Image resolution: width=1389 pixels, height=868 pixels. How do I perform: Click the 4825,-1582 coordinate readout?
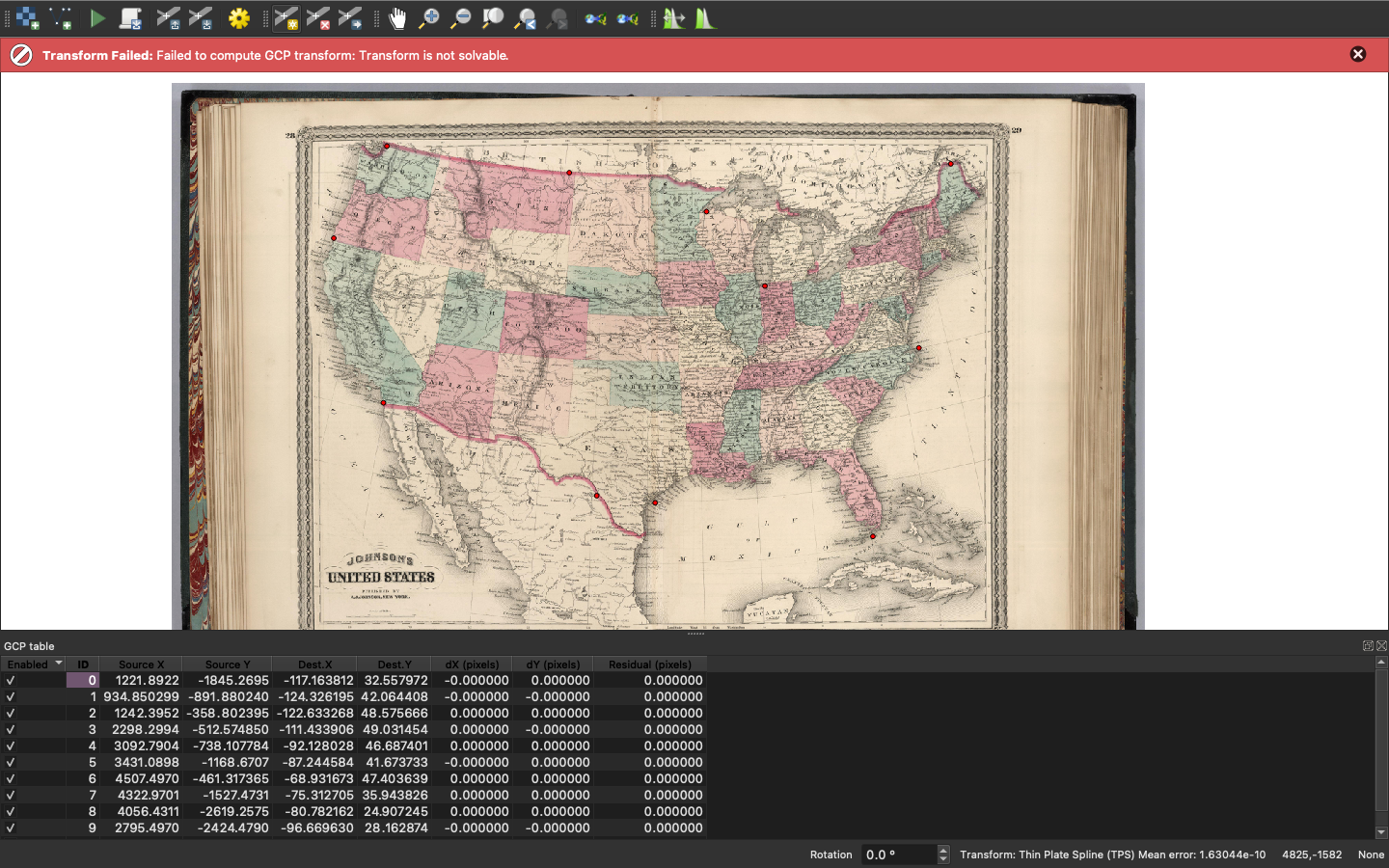click(1312, 854)
